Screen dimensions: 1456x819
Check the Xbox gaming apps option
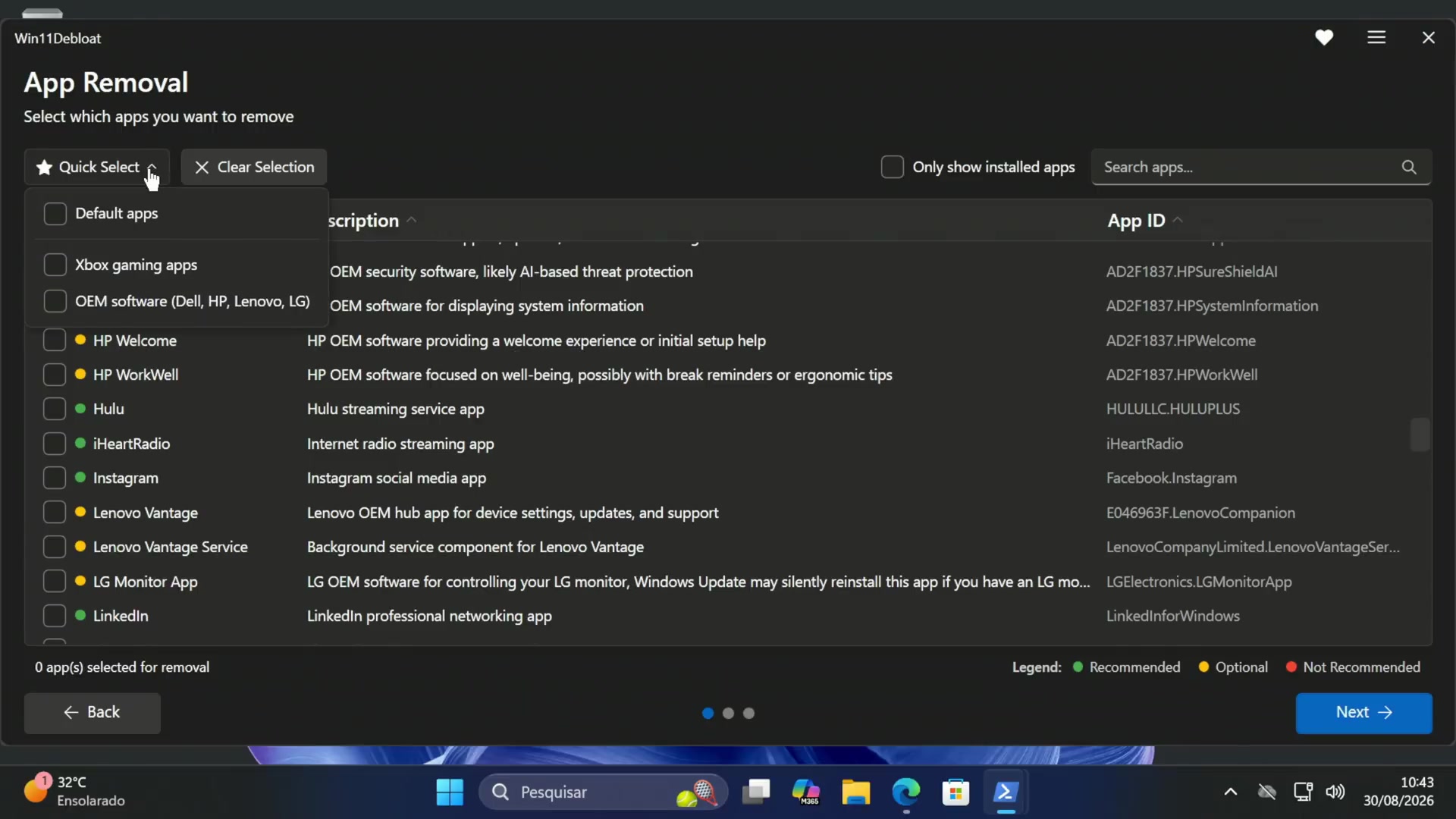click(55, 265)
